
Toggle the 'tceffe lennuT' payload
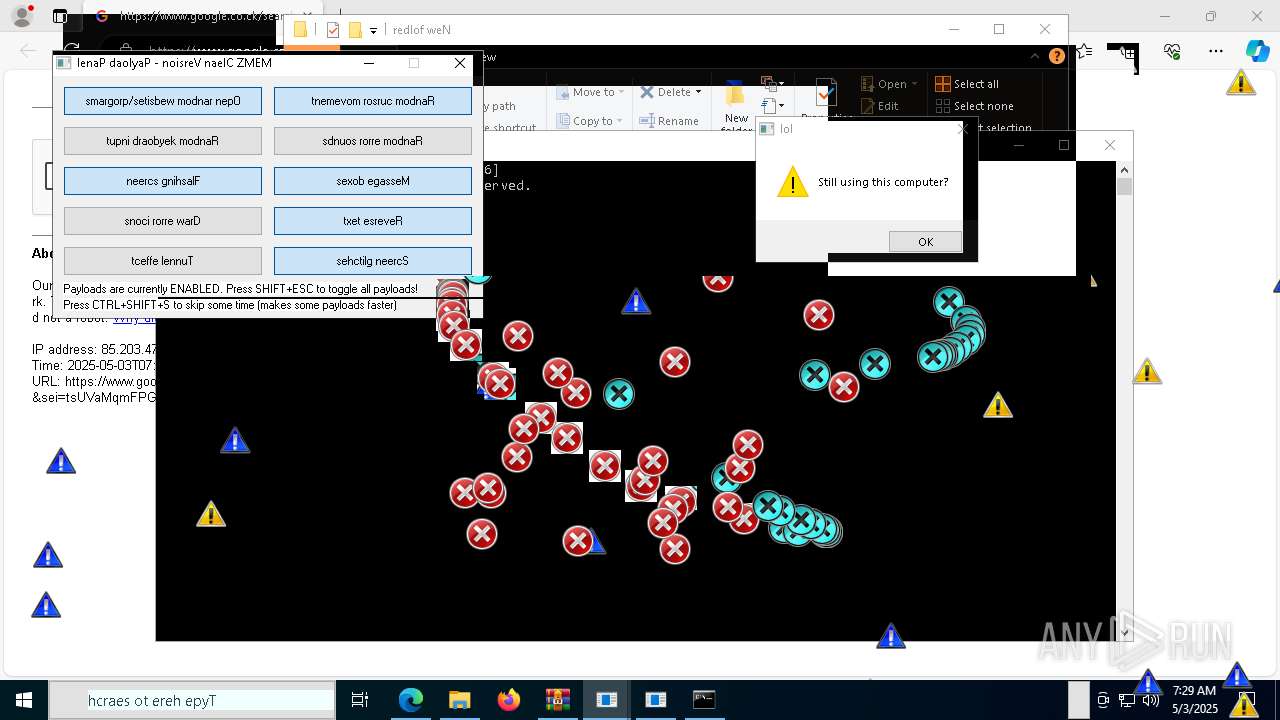[163, 261]
